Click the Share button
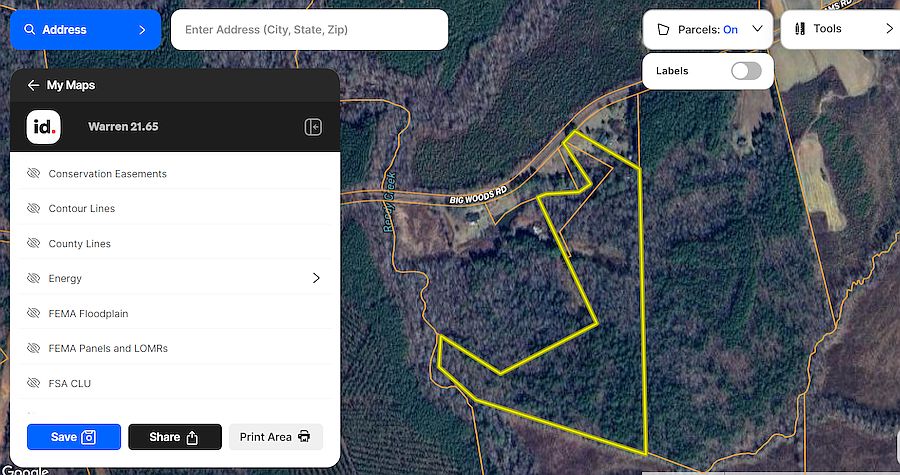 click(x=175, y=437)
